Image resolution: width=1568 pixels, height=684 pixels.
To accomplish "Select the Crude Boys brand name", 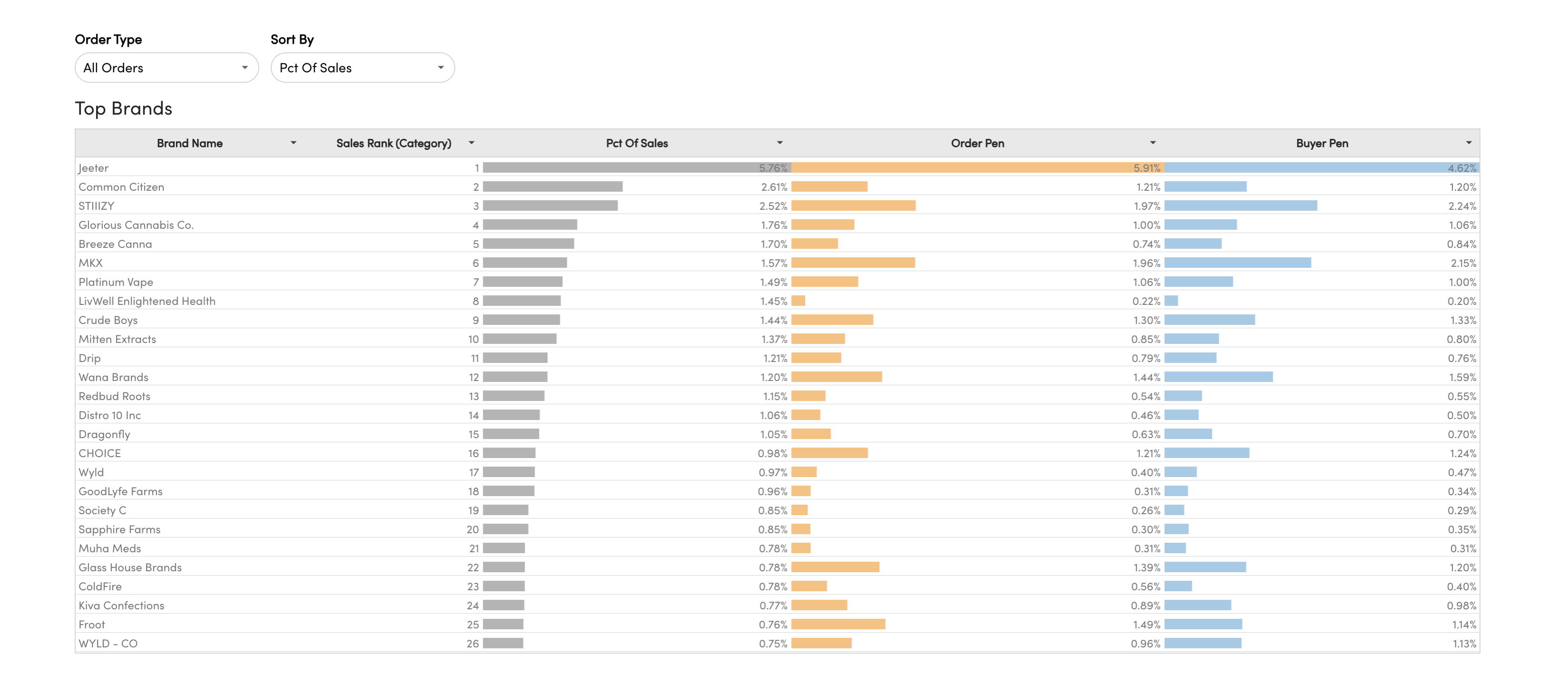I will (108, 320).
